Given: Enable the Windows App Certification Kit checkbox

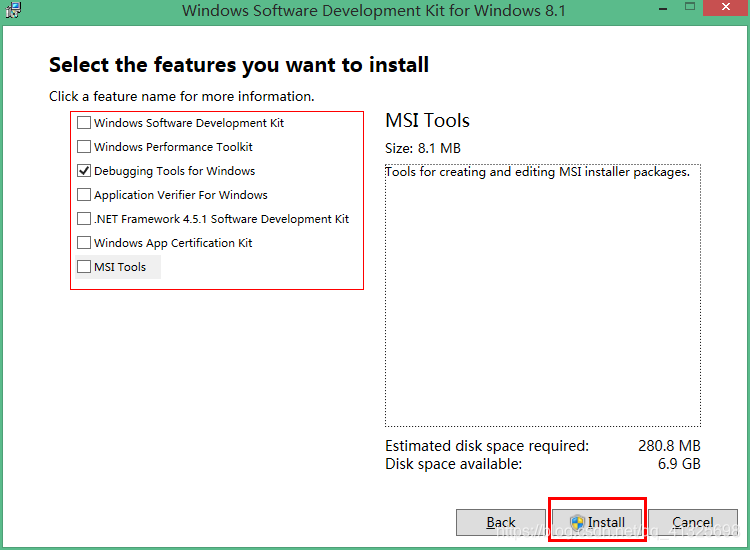Looking at the screenshot, I should (x=84, y=242).
